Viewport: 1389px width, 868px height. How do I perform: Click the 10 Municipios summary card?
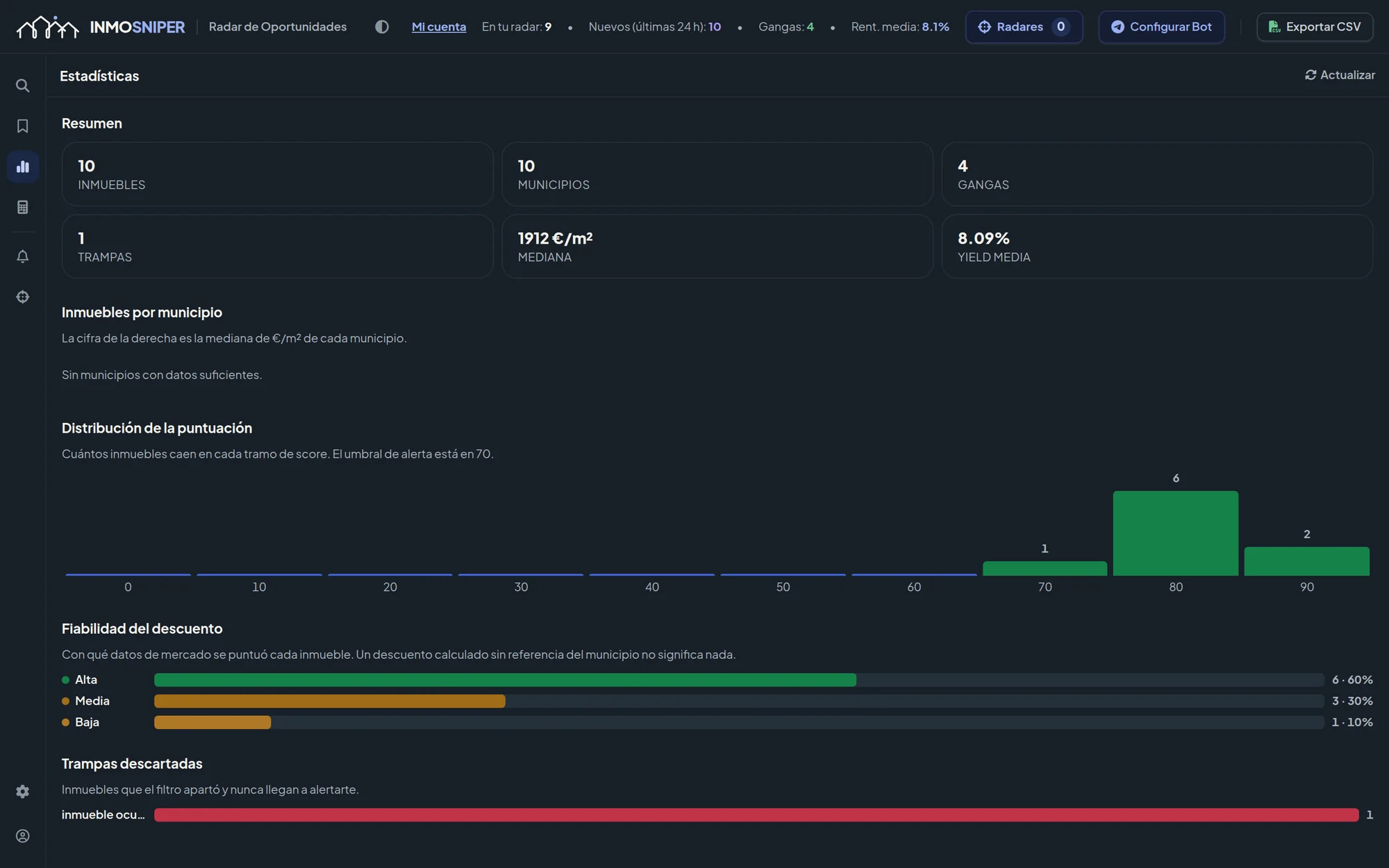click(717, 174)
